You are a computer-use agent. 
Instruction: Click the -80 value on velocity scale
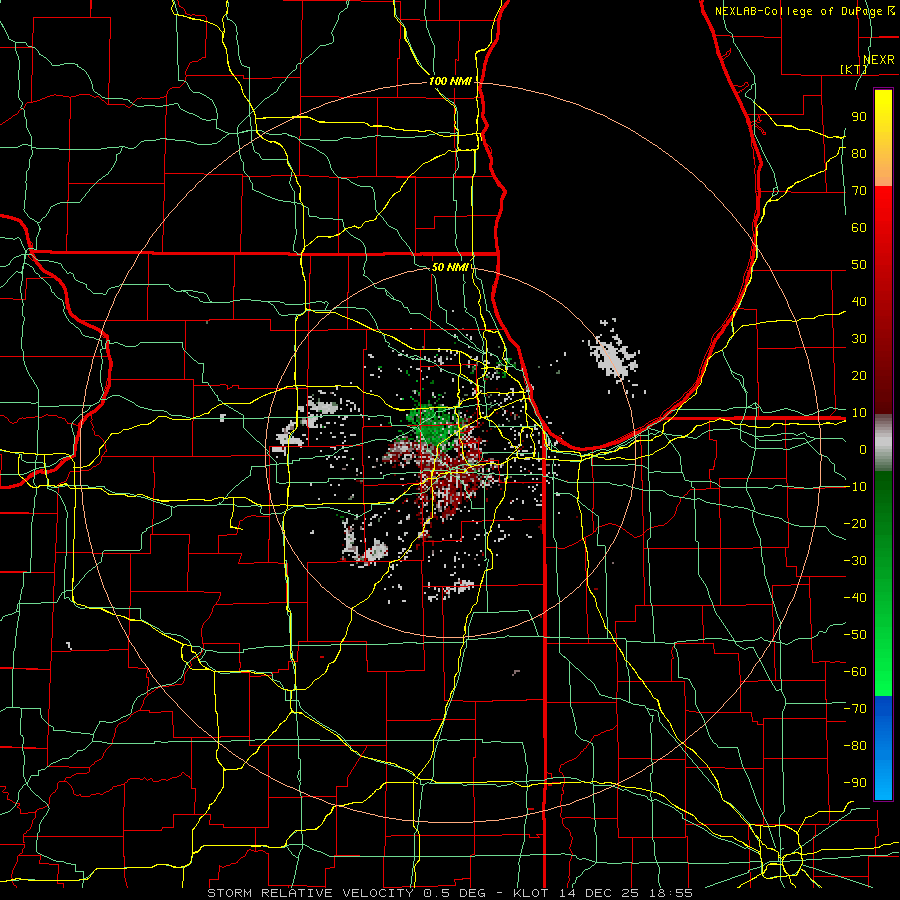[855, 746]
